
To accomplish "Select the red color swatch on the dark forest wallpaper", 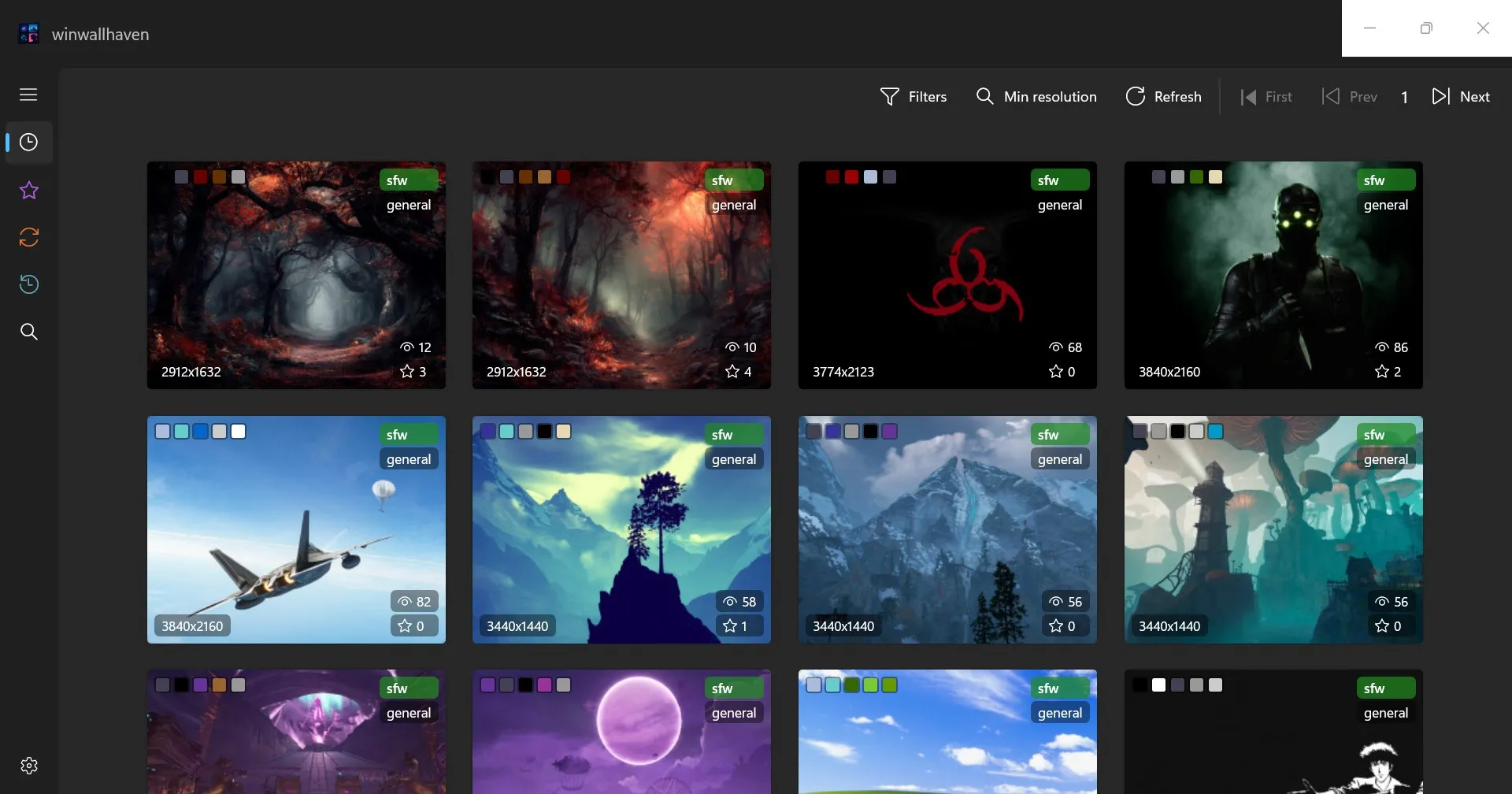I will click(x=201, y=176).
